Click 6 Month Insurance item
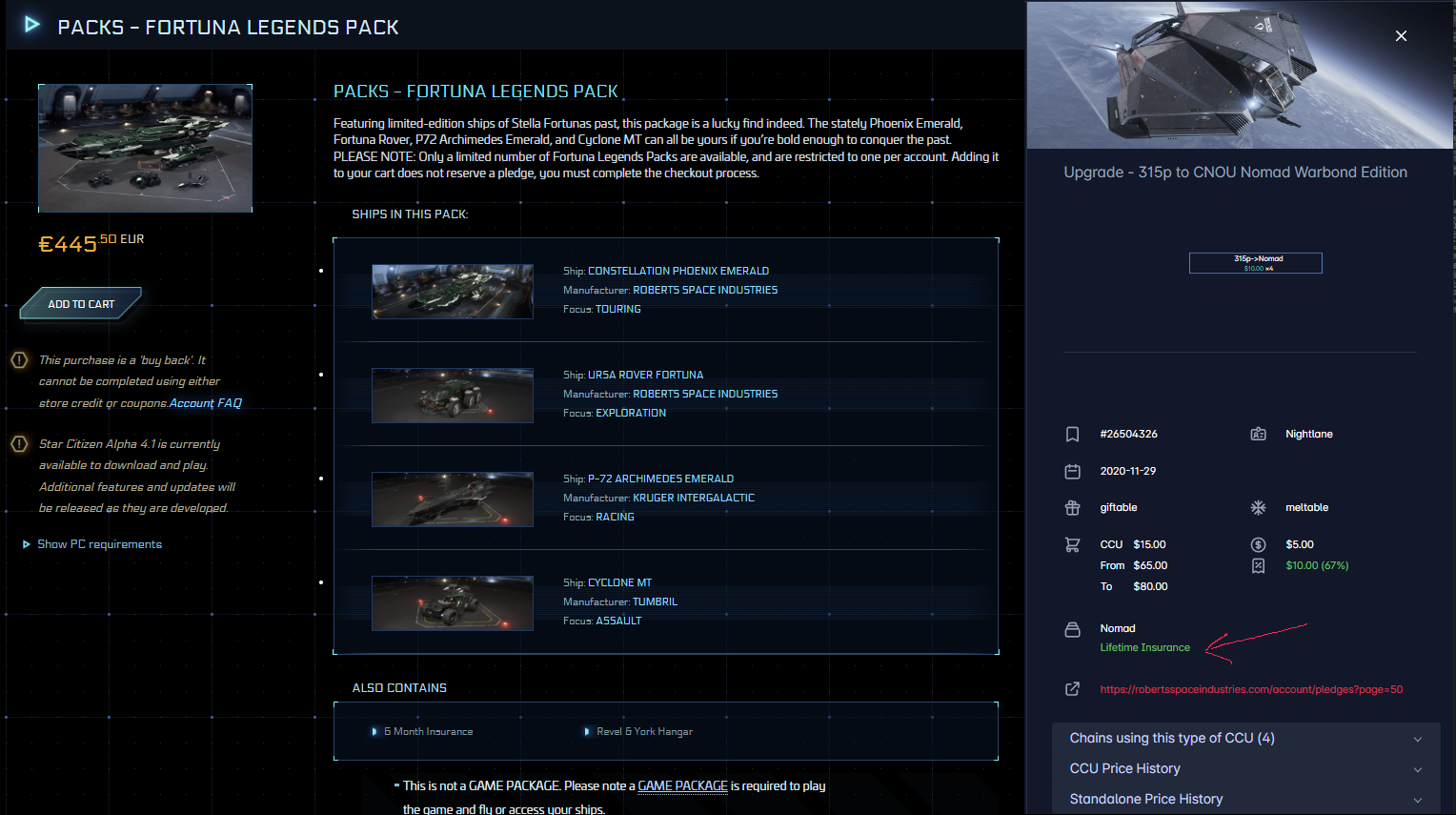1456x815 pixels. point(428,732)
